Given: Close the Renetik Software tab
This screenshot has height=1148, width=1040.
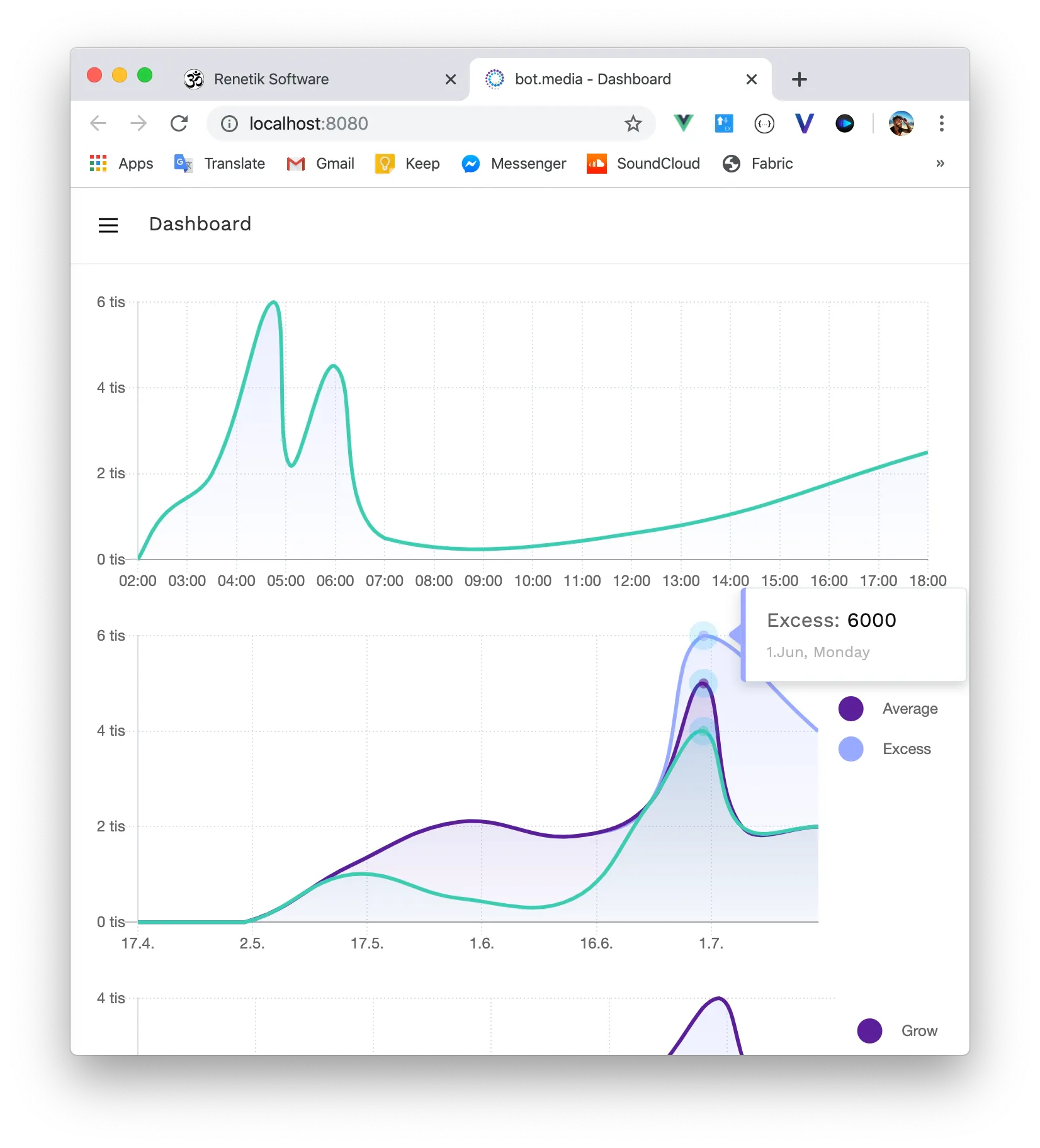Looking at the screenshot, I should [x=451, y=79].
